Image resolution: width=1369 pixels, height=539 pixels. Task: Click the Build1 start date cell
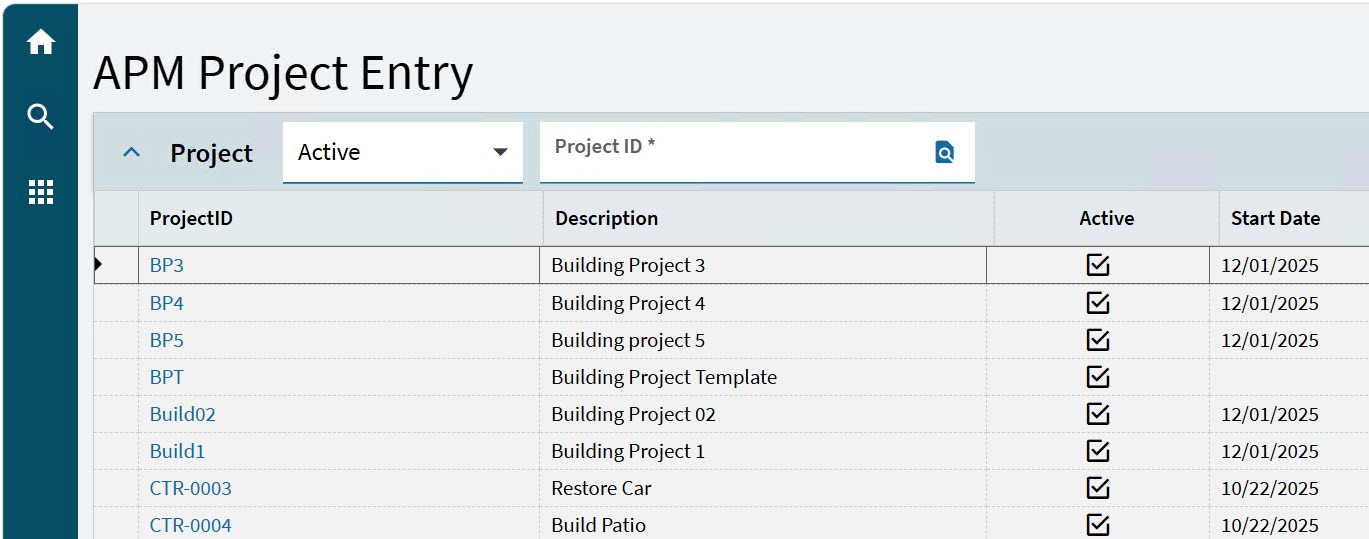1289,450
